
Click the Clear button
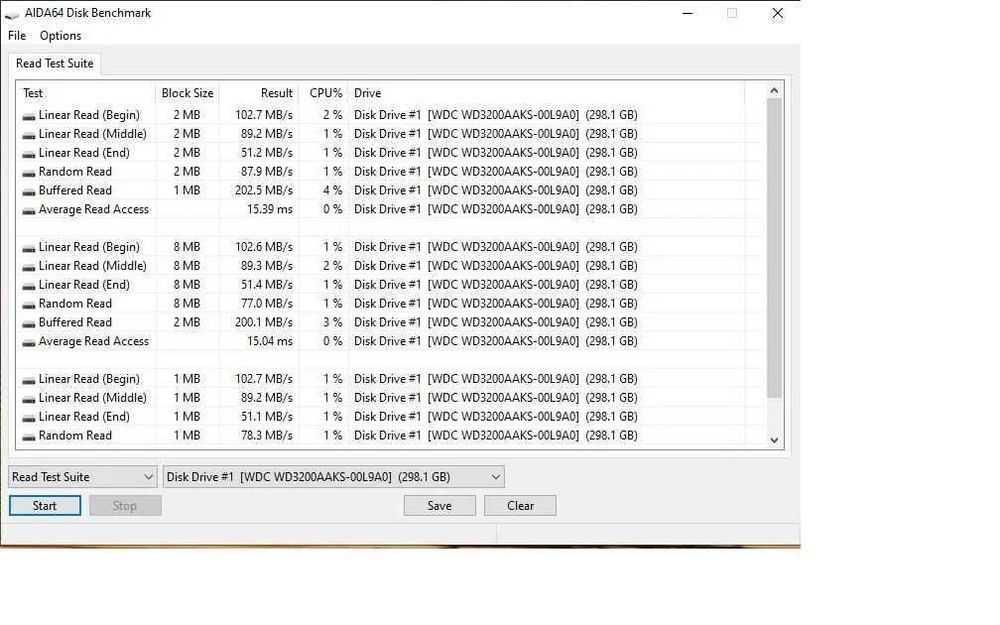coord(520,506)
